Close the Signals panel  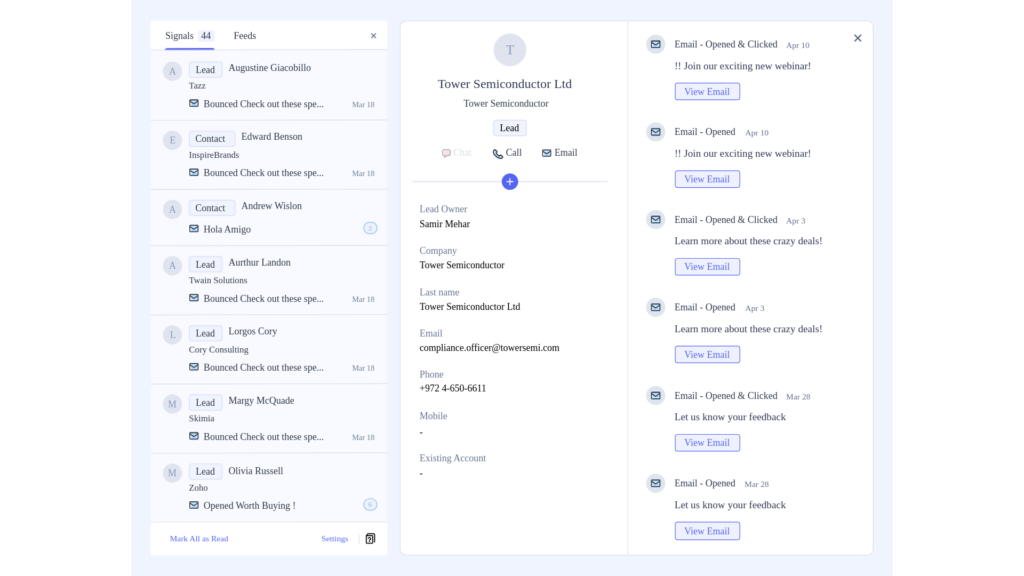tap(374, 36)
